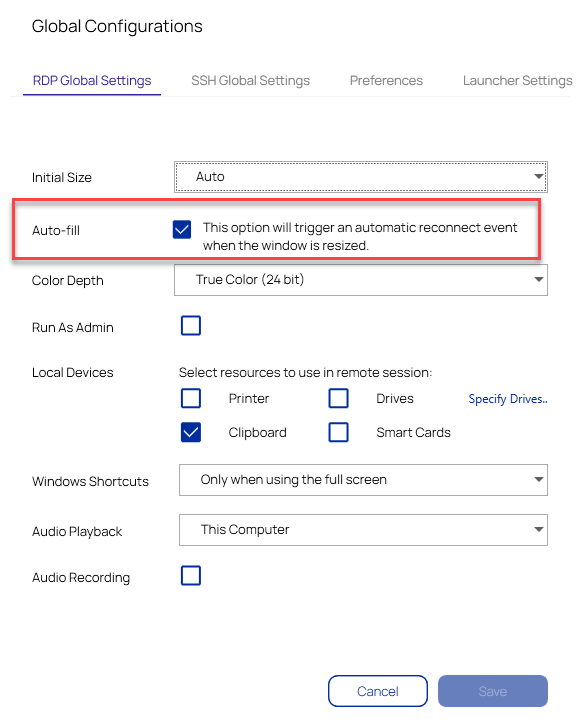Image resolution: width=578 pixels, height=724 pixels.
Task: Enable Audio Recording checkbox
Action: pyautogui.click(x=191, y=576)
